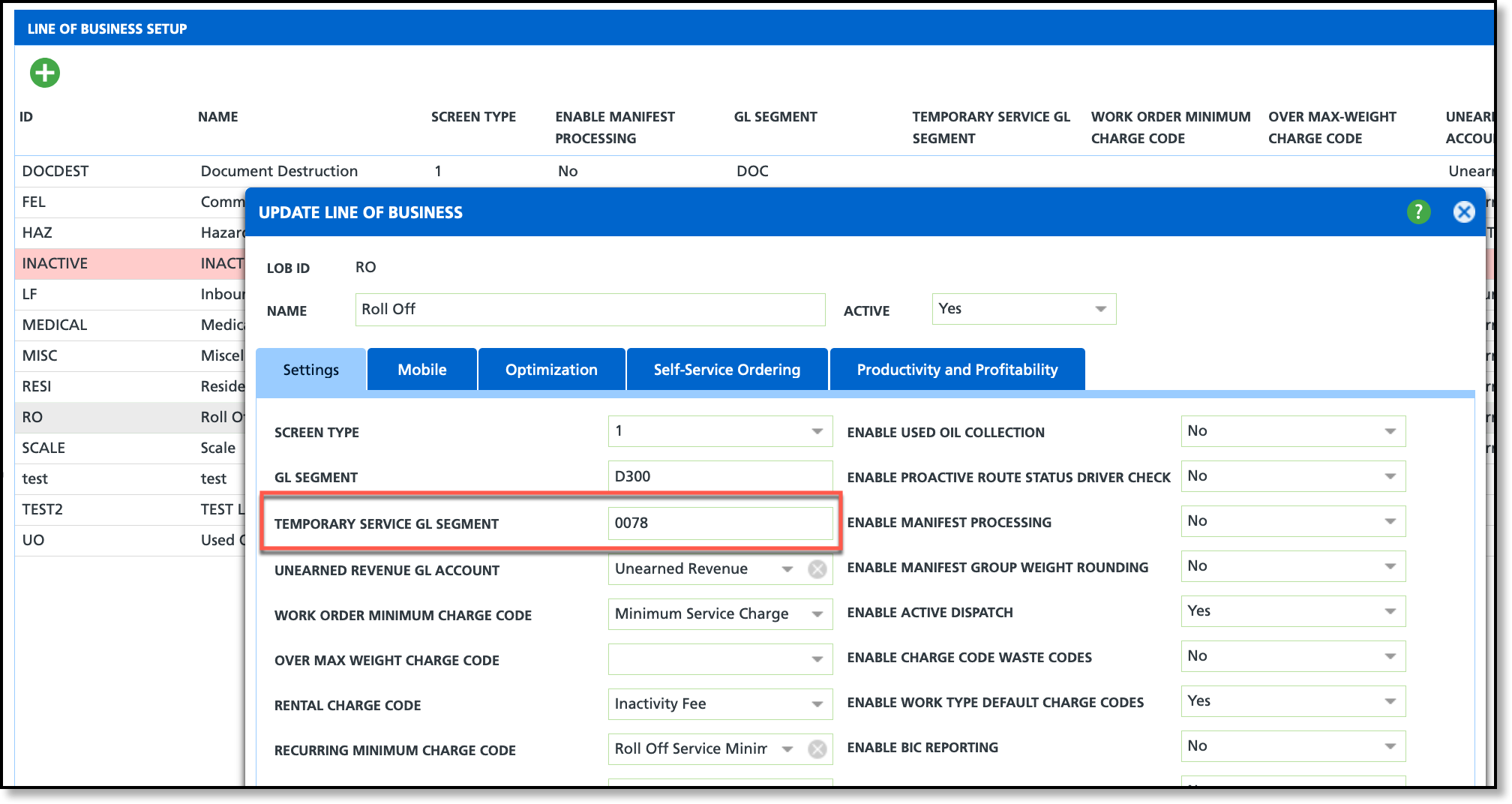Open Enable Manifest Group Weight Rounding dropdown
Image resolution: width=1512 pixels, height=804 pixels.
point(1293,566)
